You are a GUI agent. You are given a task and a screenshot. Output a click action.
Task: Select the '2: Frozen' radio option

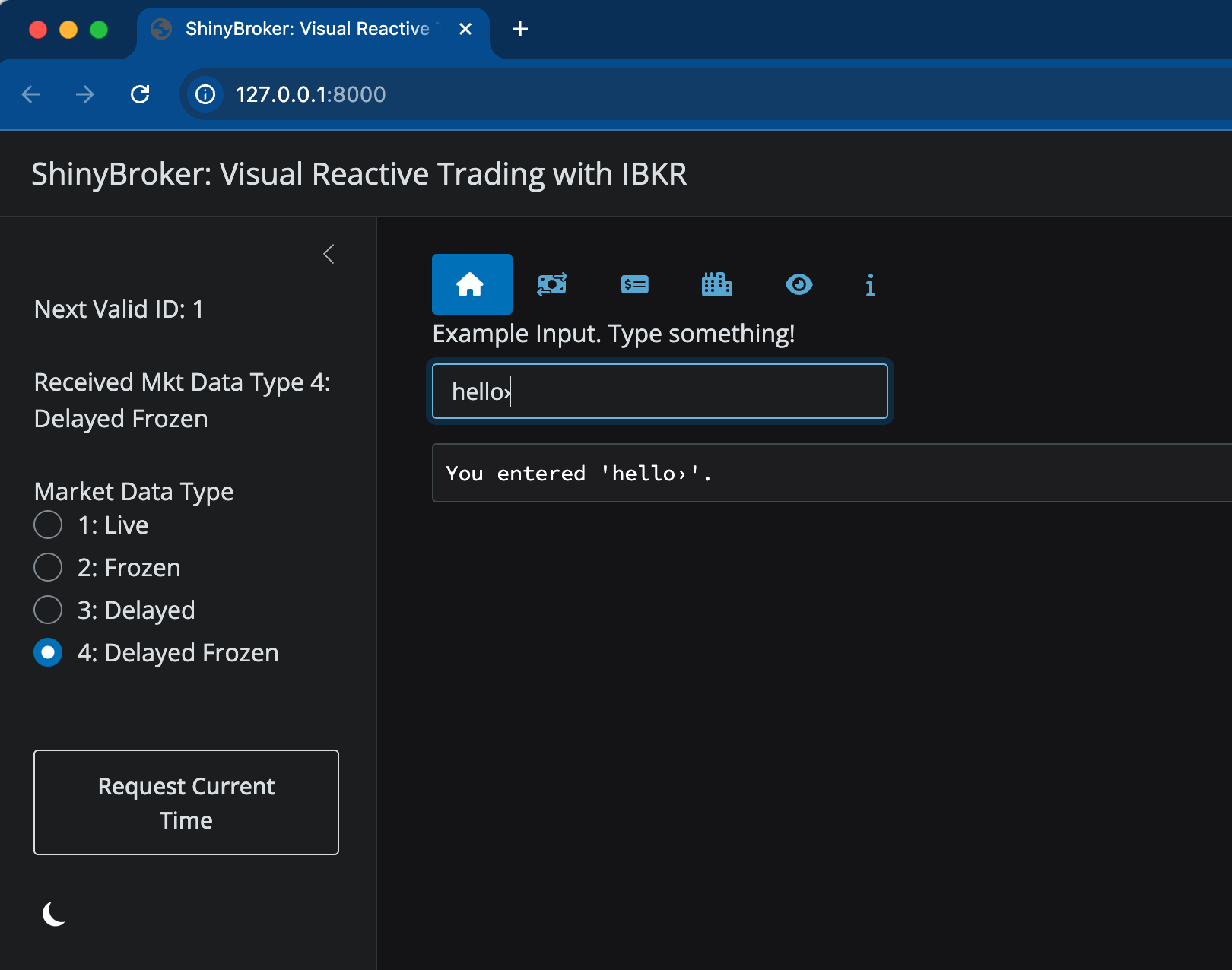click(48, 568)
